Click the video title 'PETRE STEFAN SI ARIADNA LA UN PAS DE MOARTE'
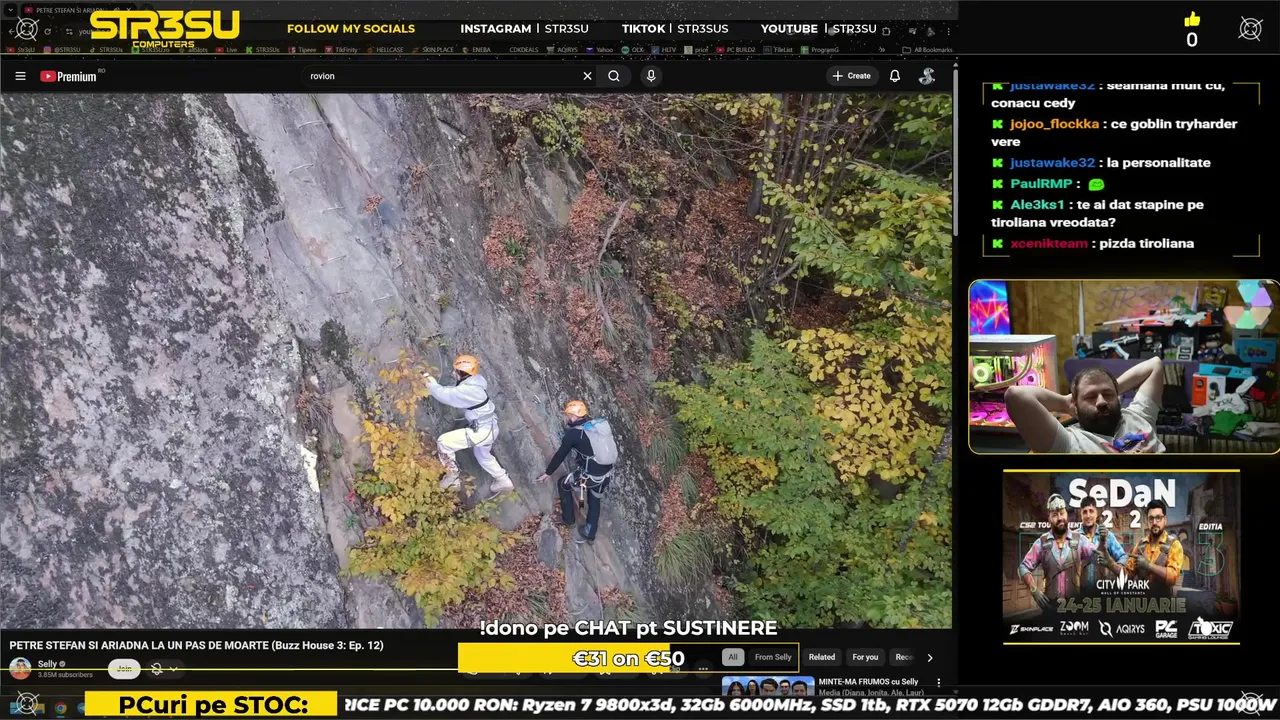This screenshot has width=1280, height=720. (196, 646)
